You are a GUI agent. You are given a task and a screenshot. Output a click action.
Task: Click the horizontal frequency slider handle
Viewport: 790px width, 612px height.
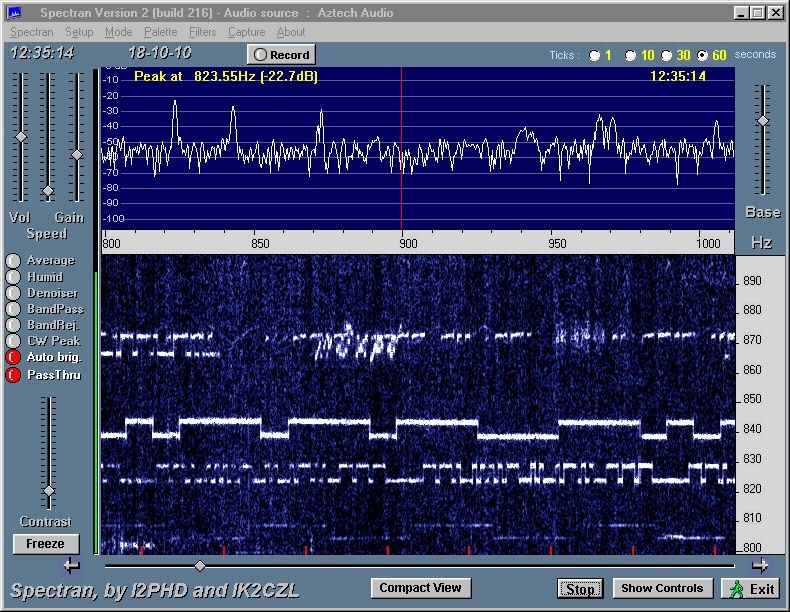200,566
